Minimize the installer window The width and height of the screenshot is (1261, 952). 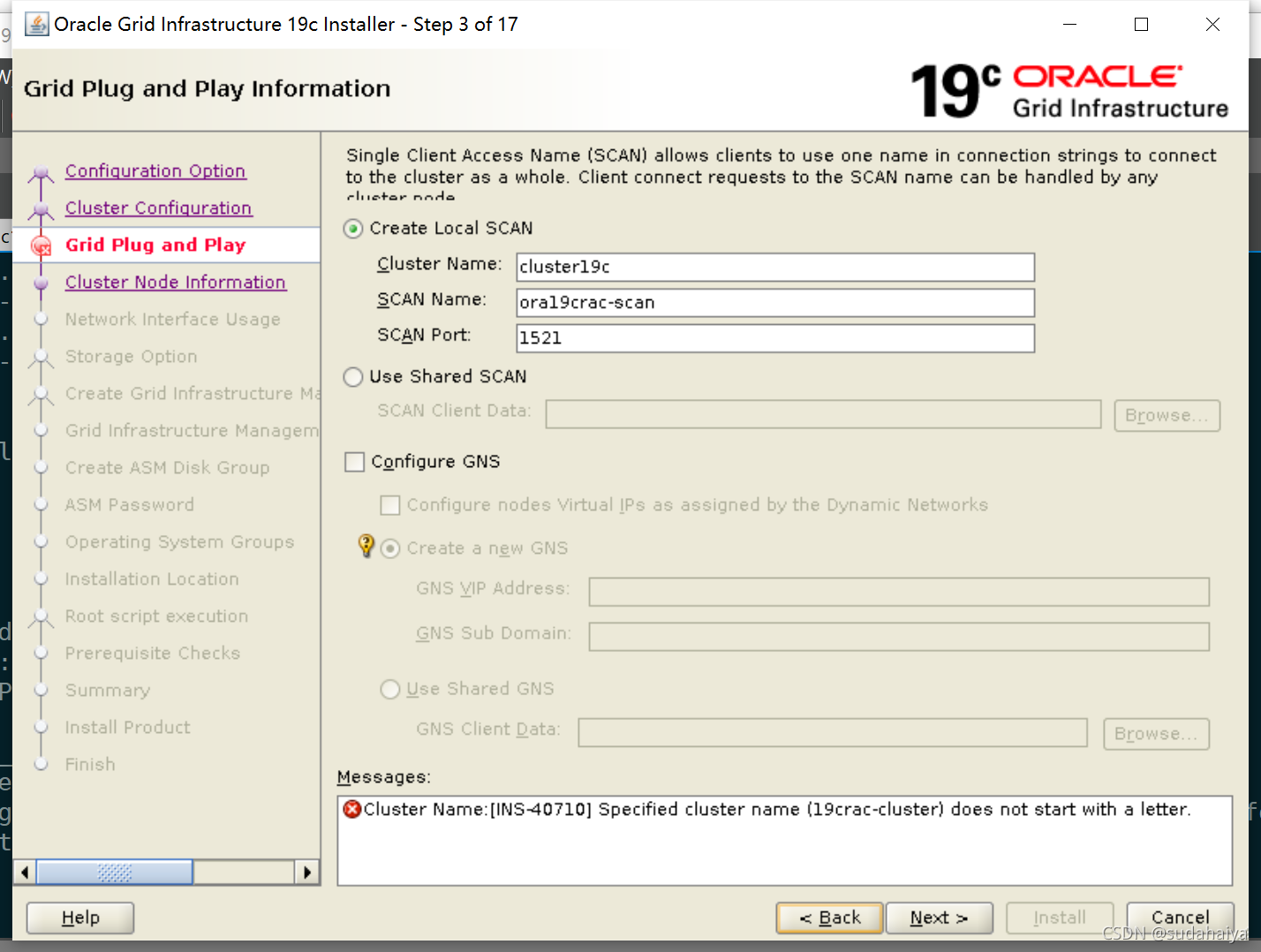tap(1069, 24)
